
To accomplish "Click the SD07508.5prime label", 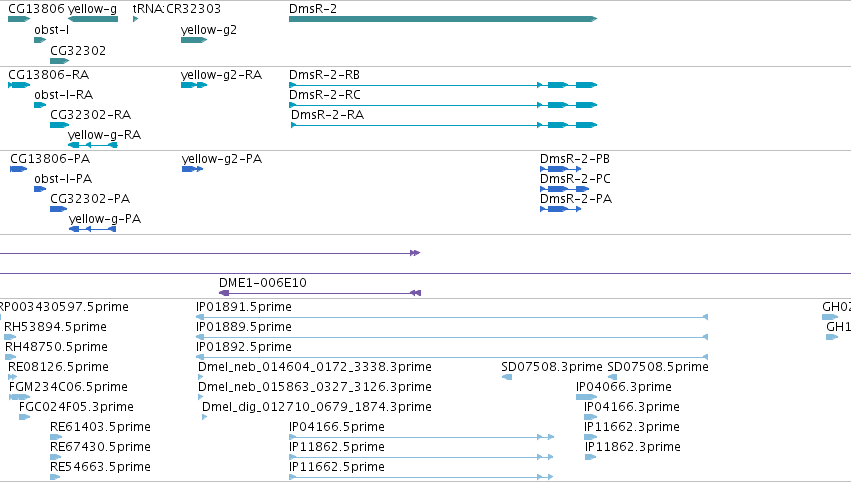I will [658, 367].
